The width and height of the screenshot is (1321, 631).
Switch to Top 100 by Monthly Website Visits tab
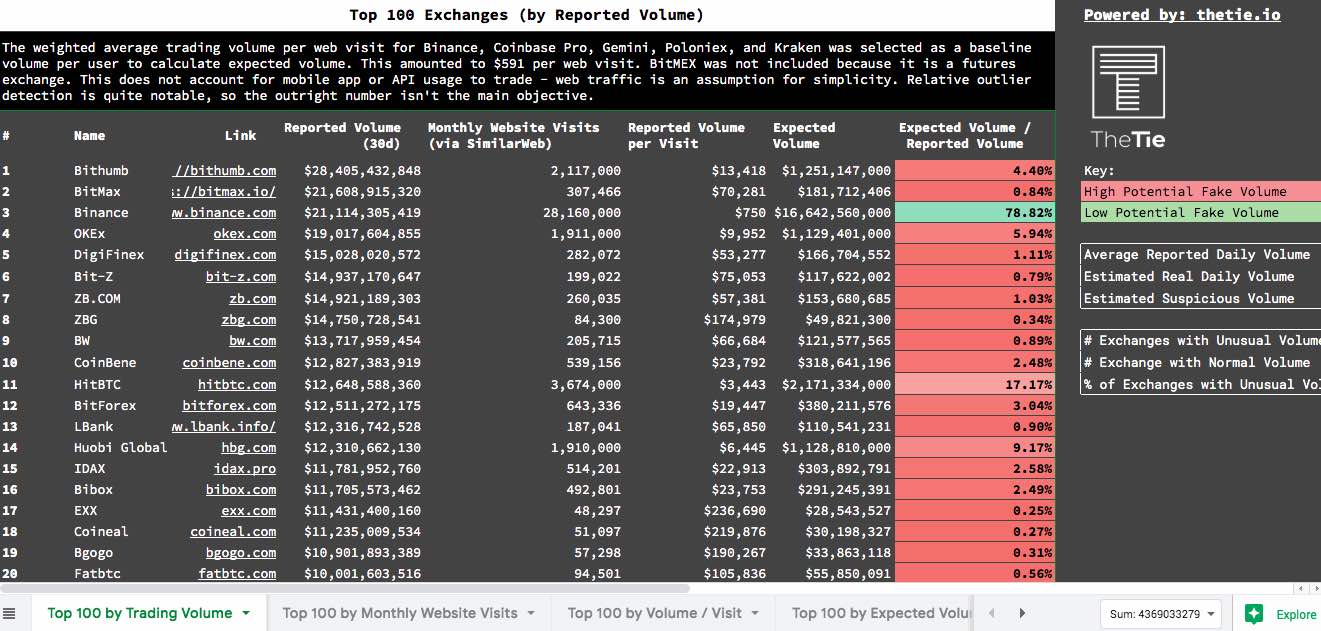pos(399,613)
